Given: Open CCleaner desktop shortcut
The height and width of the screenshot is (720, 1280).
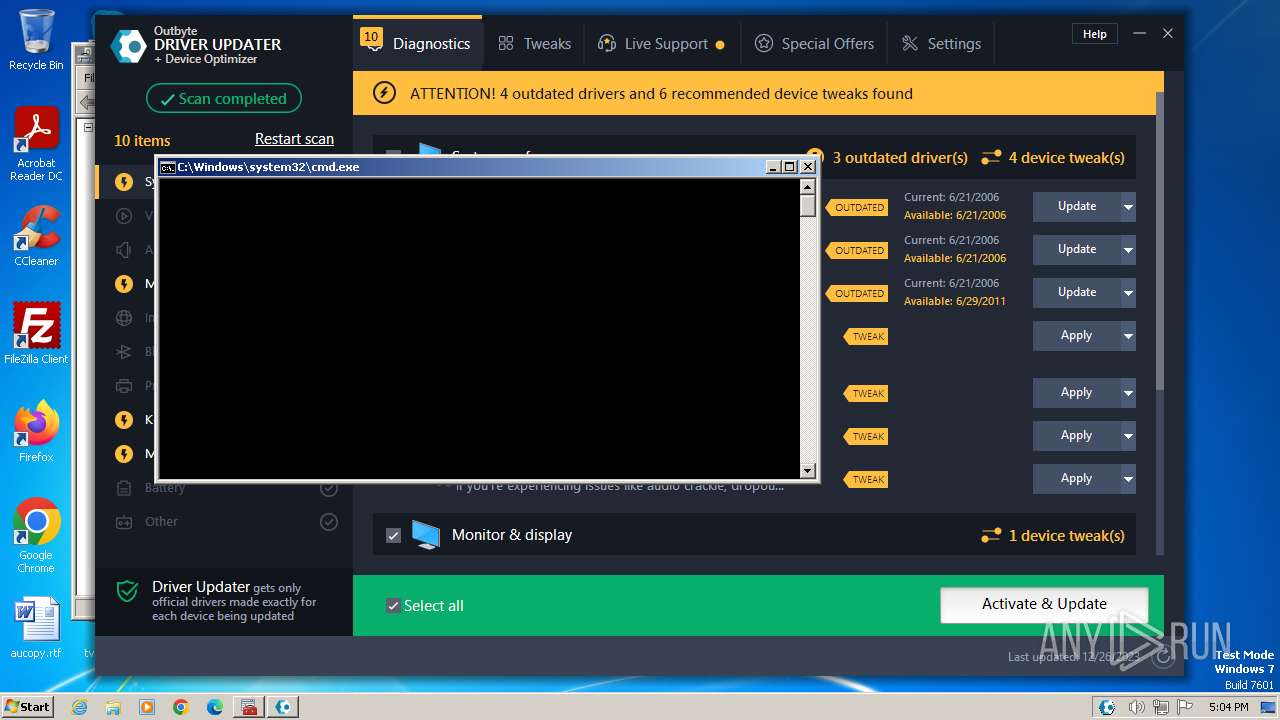Looking at the screenshot, I should (36, 236).
